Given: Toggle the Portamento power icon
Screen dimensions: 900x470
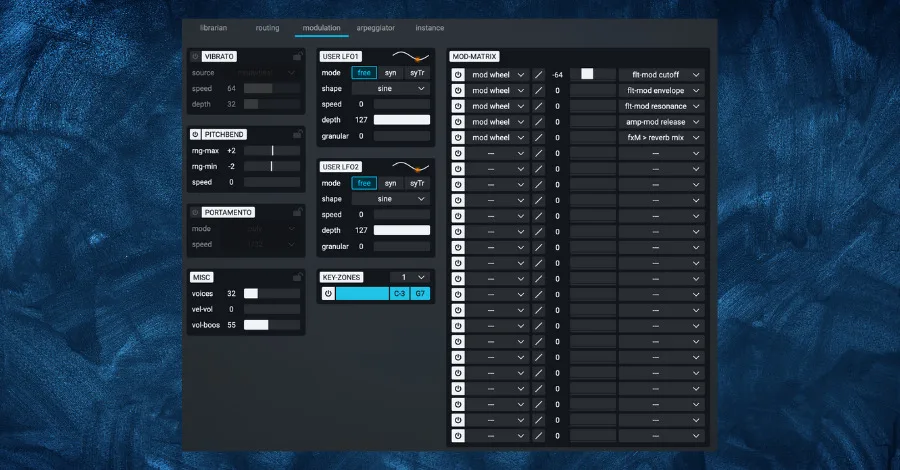Looking at the screenshot, I should [195, 212].
